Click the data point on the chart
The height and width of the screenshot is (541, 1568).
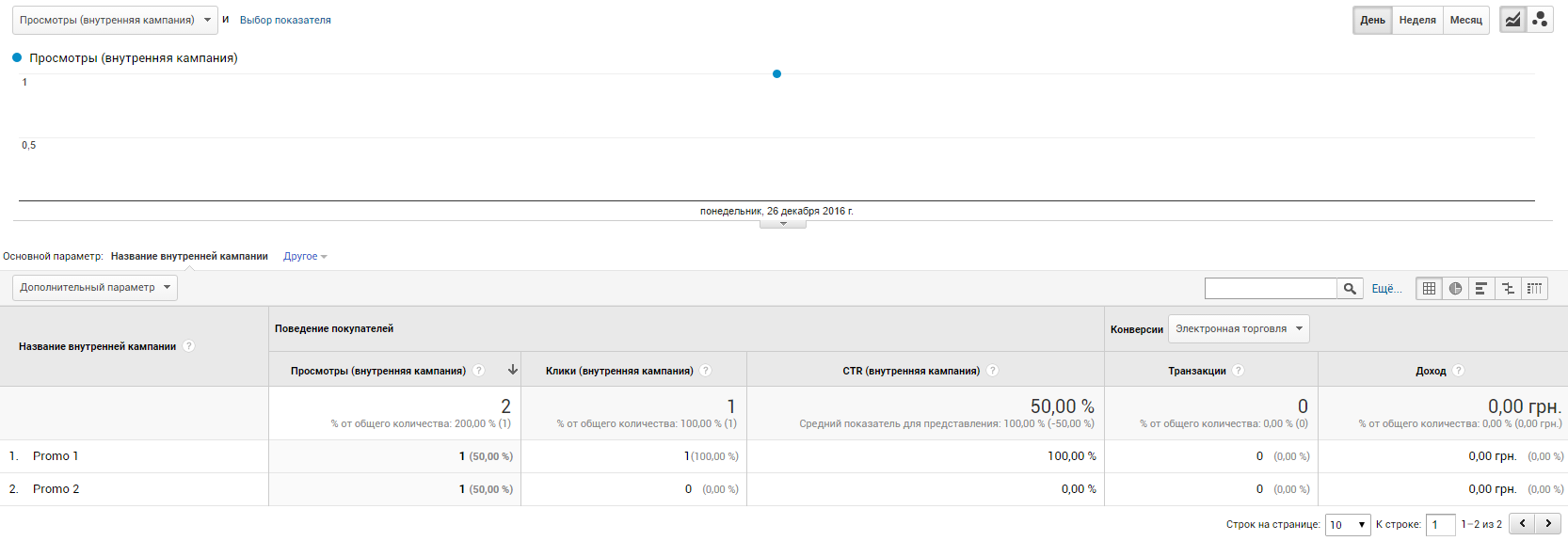(776, 73)
